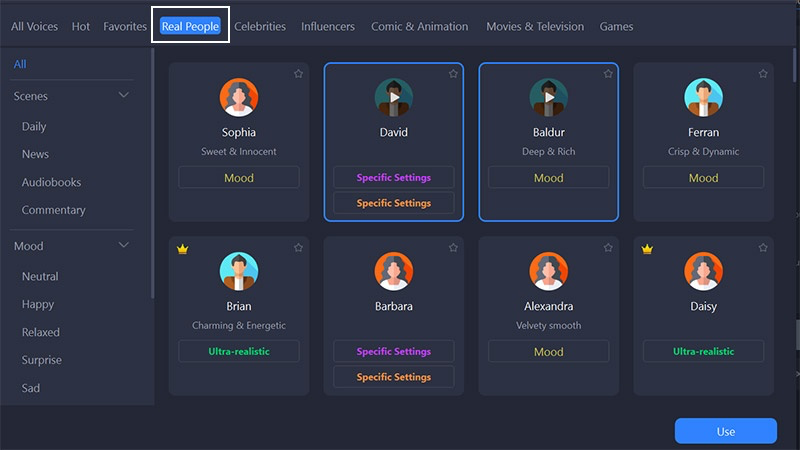Filter by Surprise mood

pyautogui.click(x=41, y=360)
